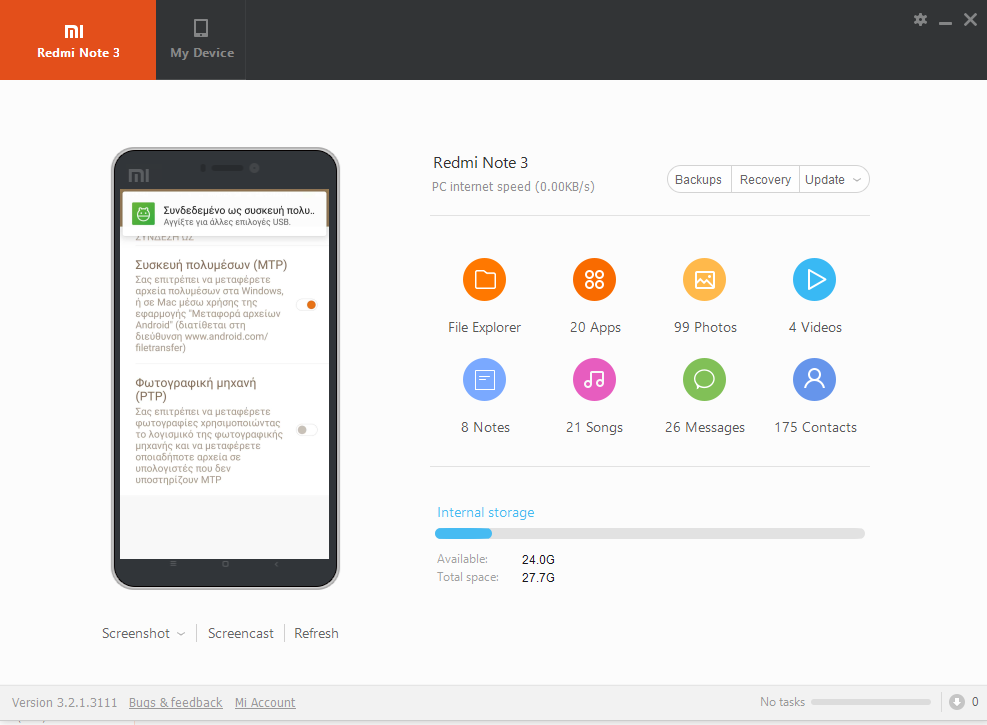
Task: Open the 26 Messages chat icon
Action: click(x=704, y=379)
